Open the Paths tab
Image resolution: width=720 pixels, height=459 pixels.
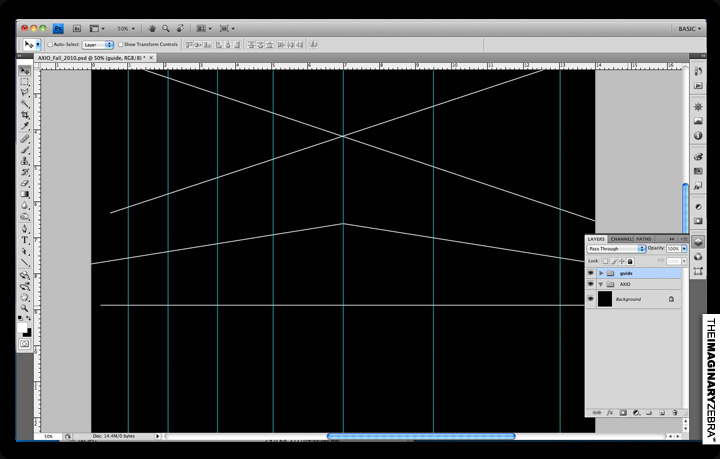644,239
